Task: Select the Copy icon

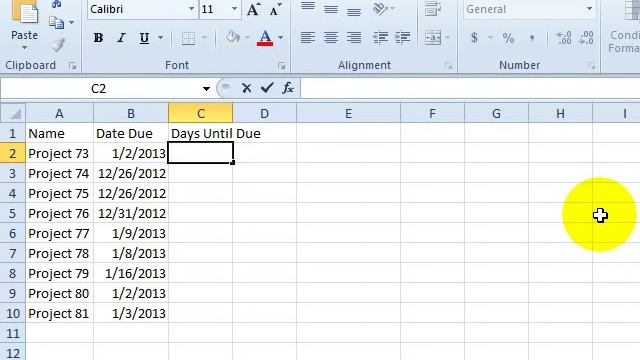Action: tap(56, 22)
